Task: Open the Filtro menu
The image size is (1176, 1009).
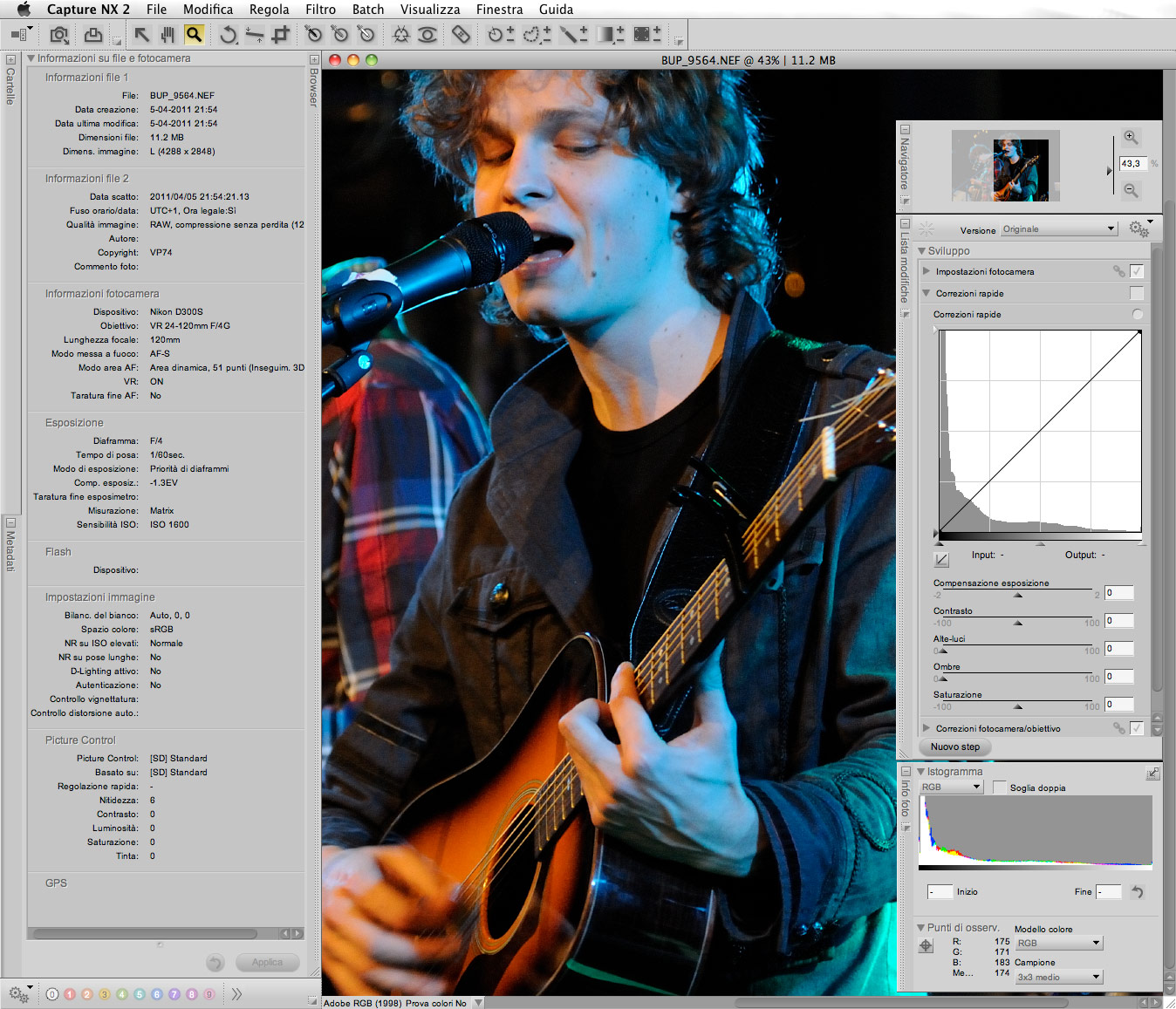Action: pyautogui.click(x=320, y=10)
